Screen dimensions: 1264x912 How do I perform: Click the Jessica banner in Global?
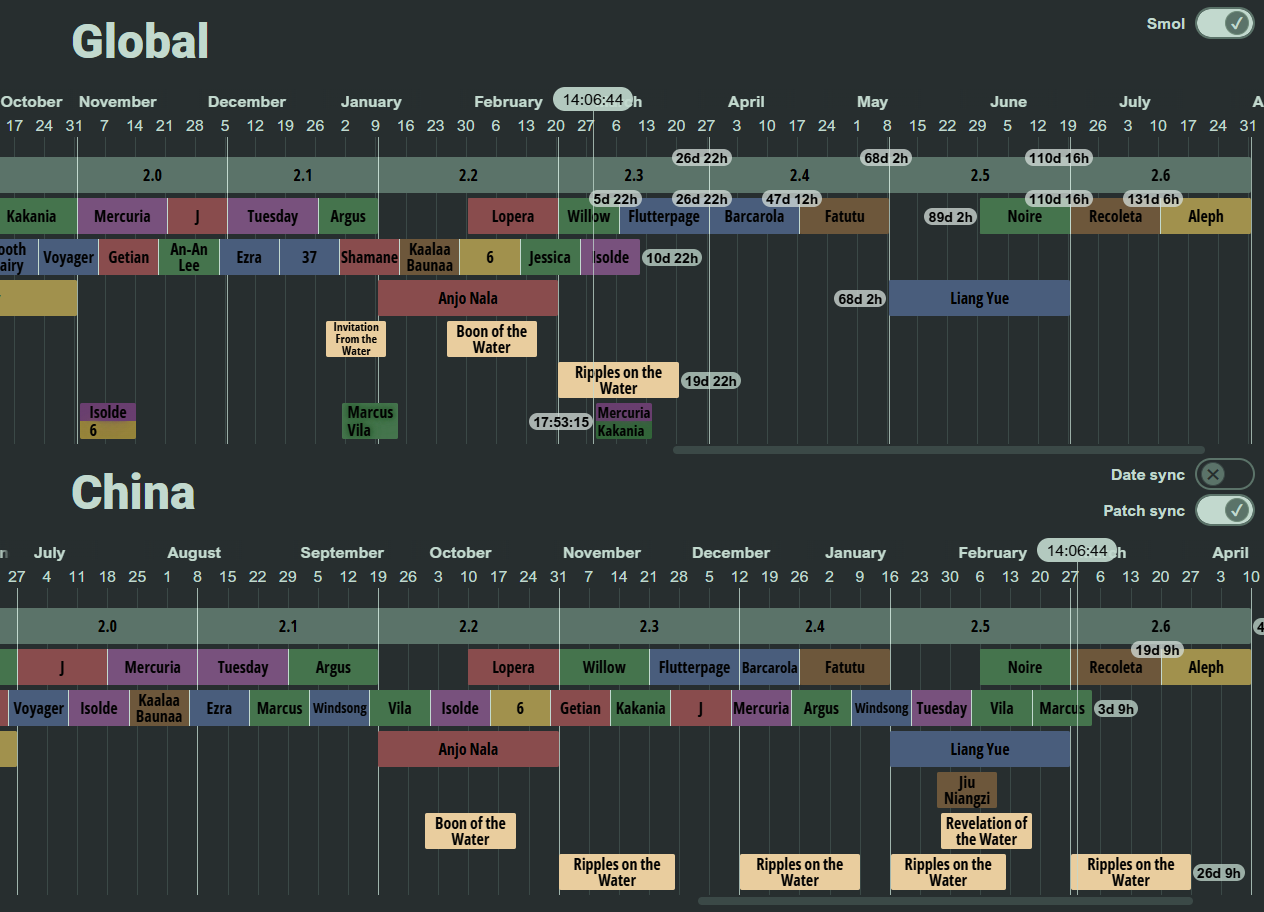coord(550,257)
